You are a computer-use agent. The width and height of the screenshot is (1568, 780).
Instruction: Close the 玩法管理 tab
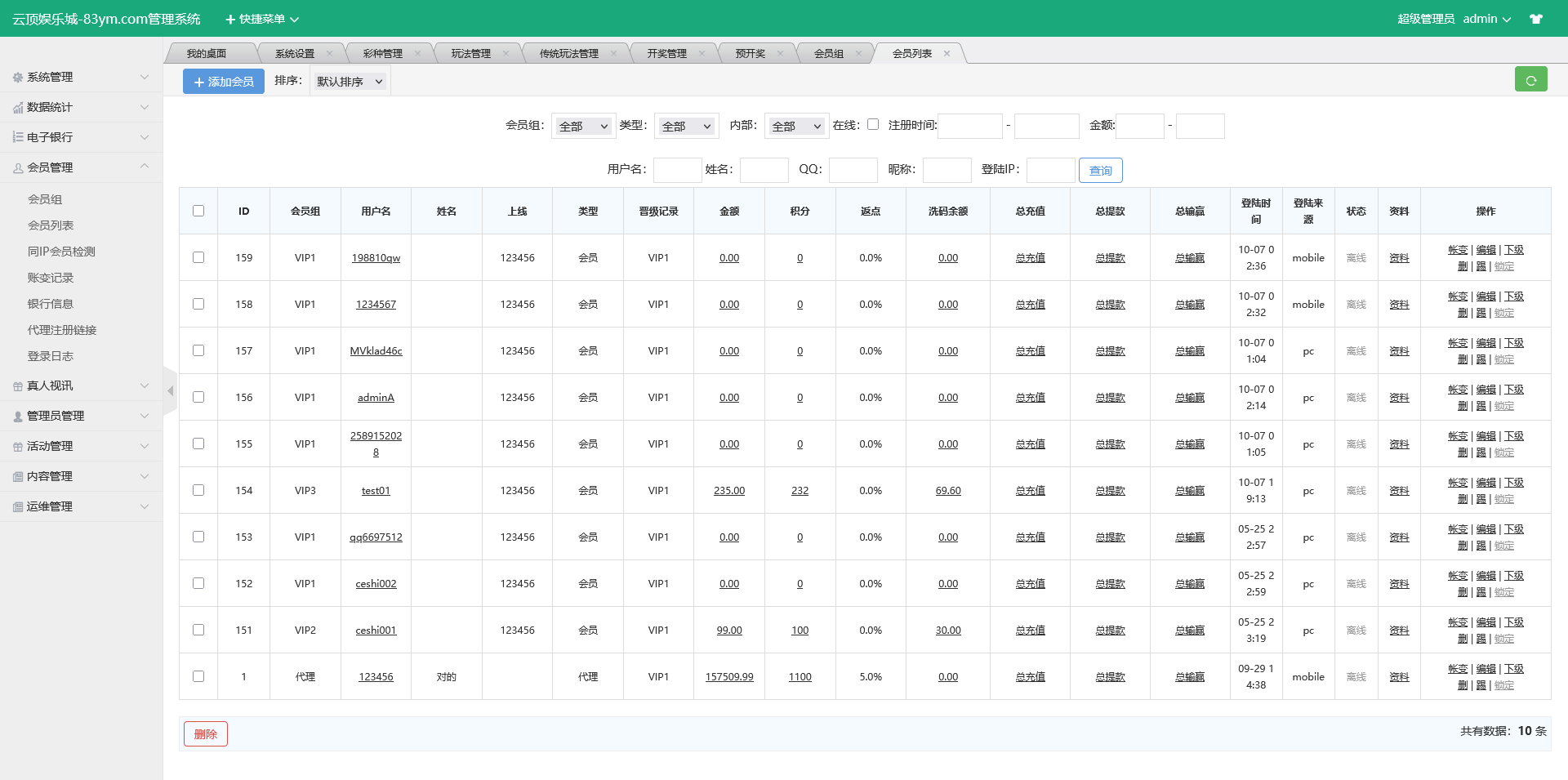click(x=506, y=53)
